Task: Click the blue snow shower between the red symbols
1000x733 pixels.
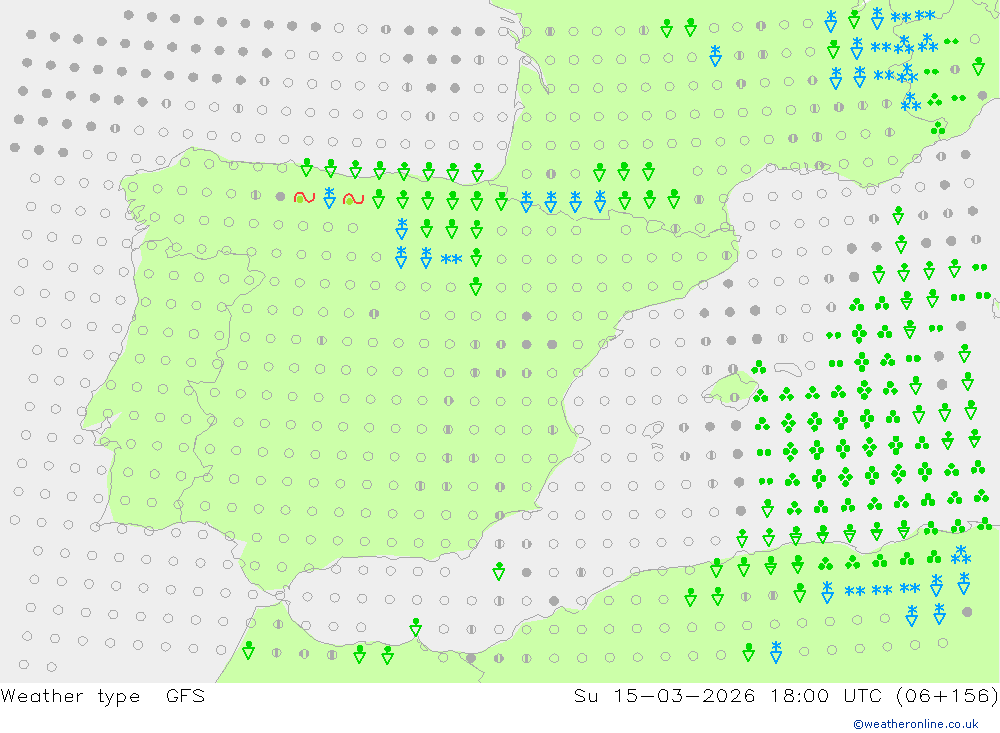Action: click(x=329, y=198)
